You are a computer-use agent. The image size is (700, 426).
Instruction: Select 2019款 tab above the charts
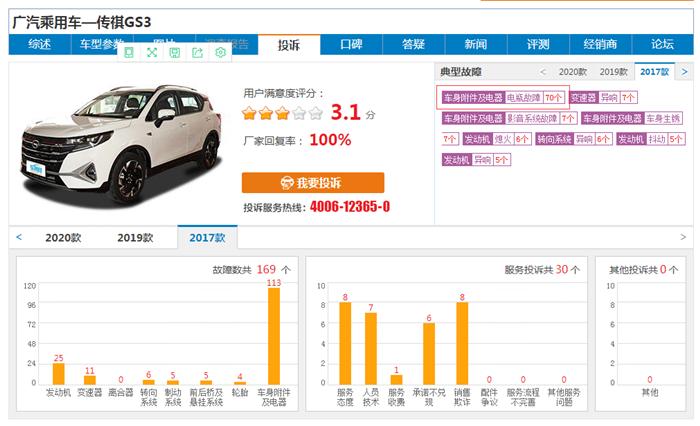pyautogui.click(x=135, y=238)
